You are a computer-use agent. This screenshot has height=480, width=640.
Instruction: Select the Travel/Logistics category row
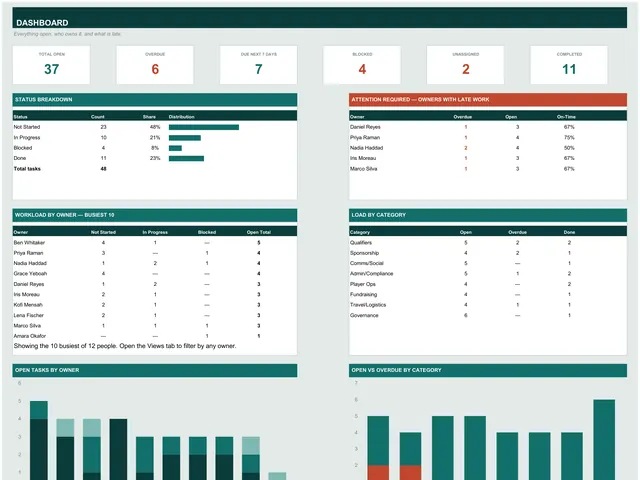click(x=488, y=305)
